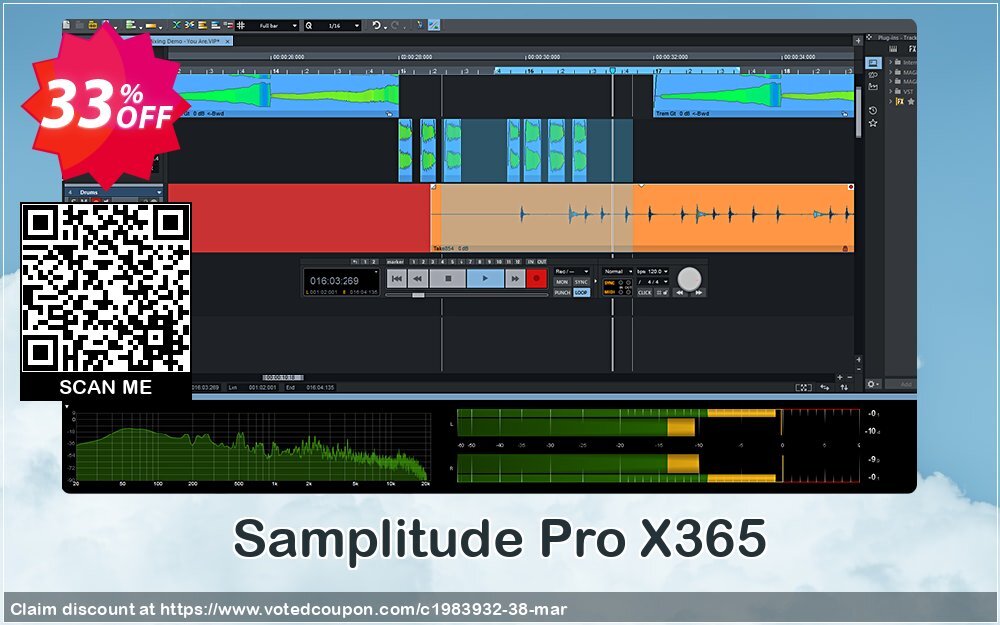Viewport: 1000px width, 625px height.
Task: Click the zoom-fit icon in bottom bar
Action: click(x=804, y=387)
